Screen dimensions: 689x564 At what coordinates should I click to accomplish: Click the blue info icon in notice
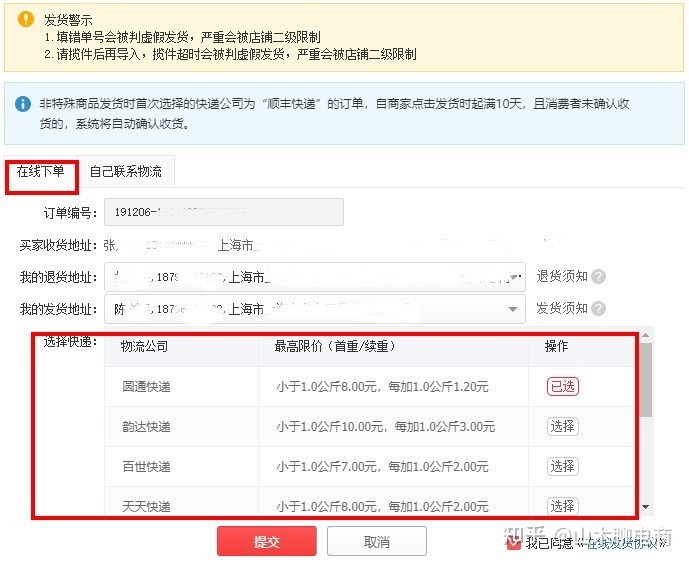[23, 104]
